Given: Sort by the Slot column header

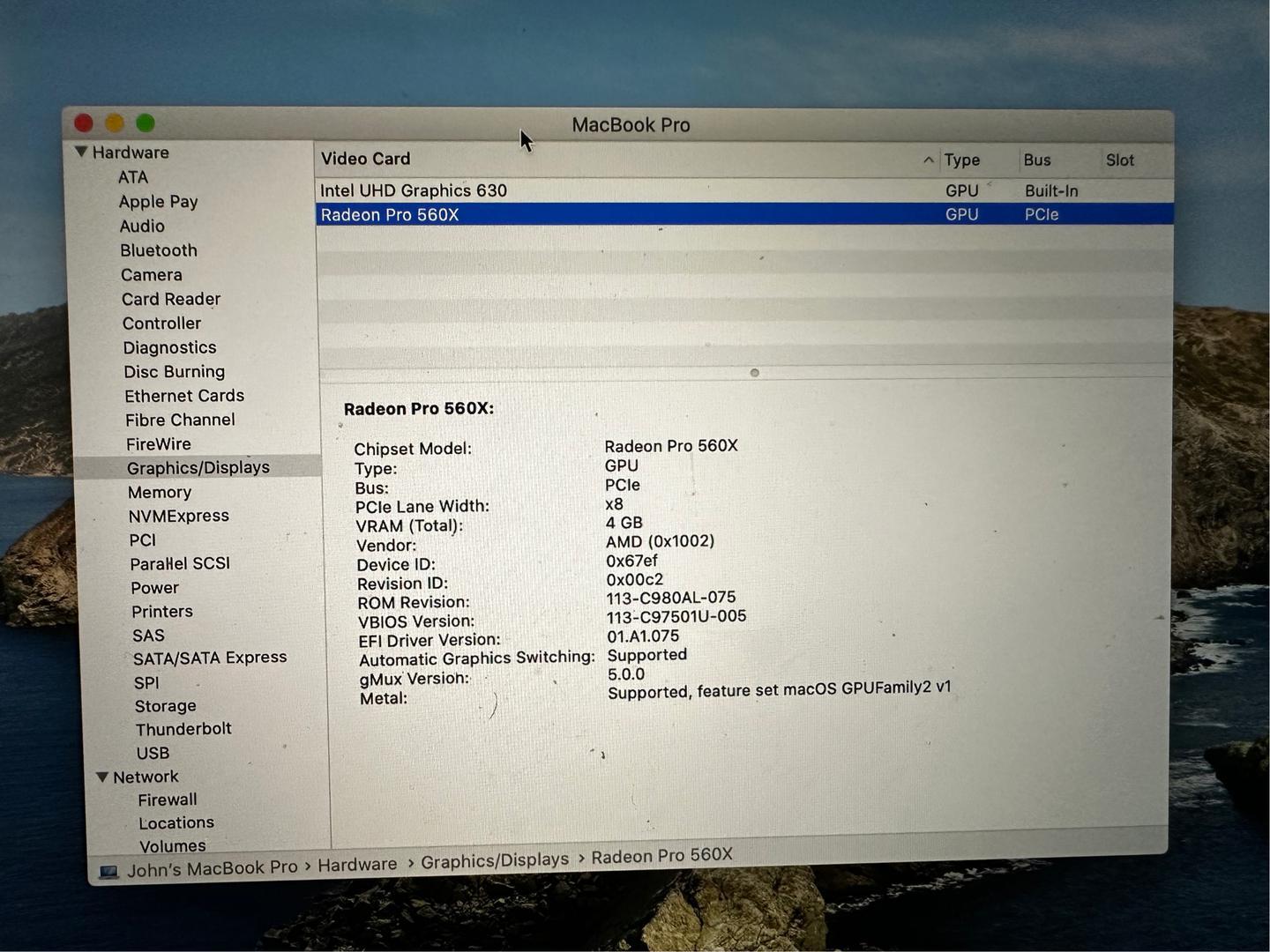Looking at the screenshot, I should 1120,160.
